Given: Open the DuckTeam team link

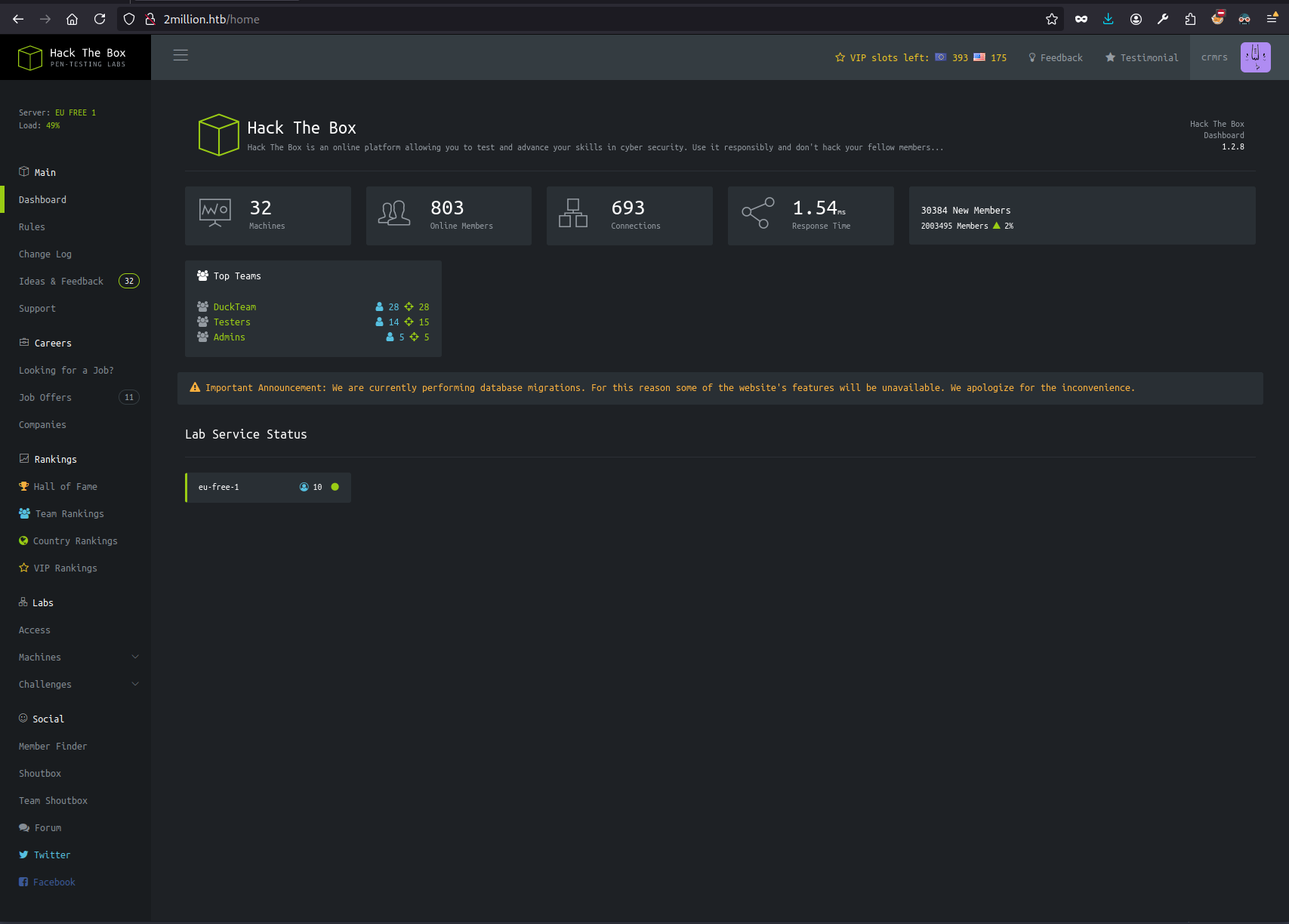Looking at the screenshot, I should [234, 306].
